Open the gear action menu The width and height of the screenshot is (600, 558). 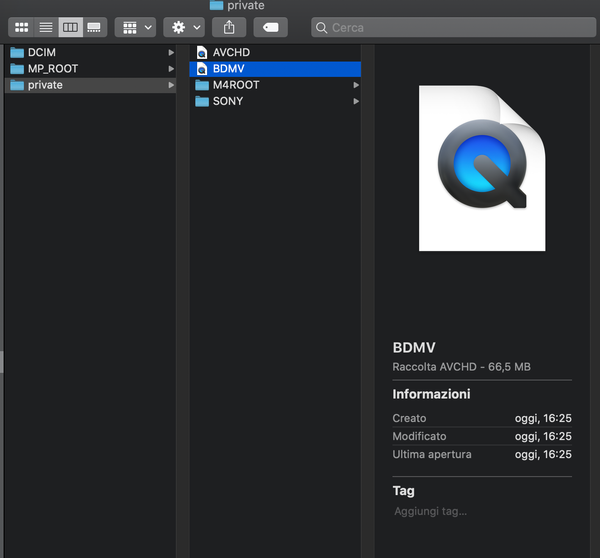[186, 27]
